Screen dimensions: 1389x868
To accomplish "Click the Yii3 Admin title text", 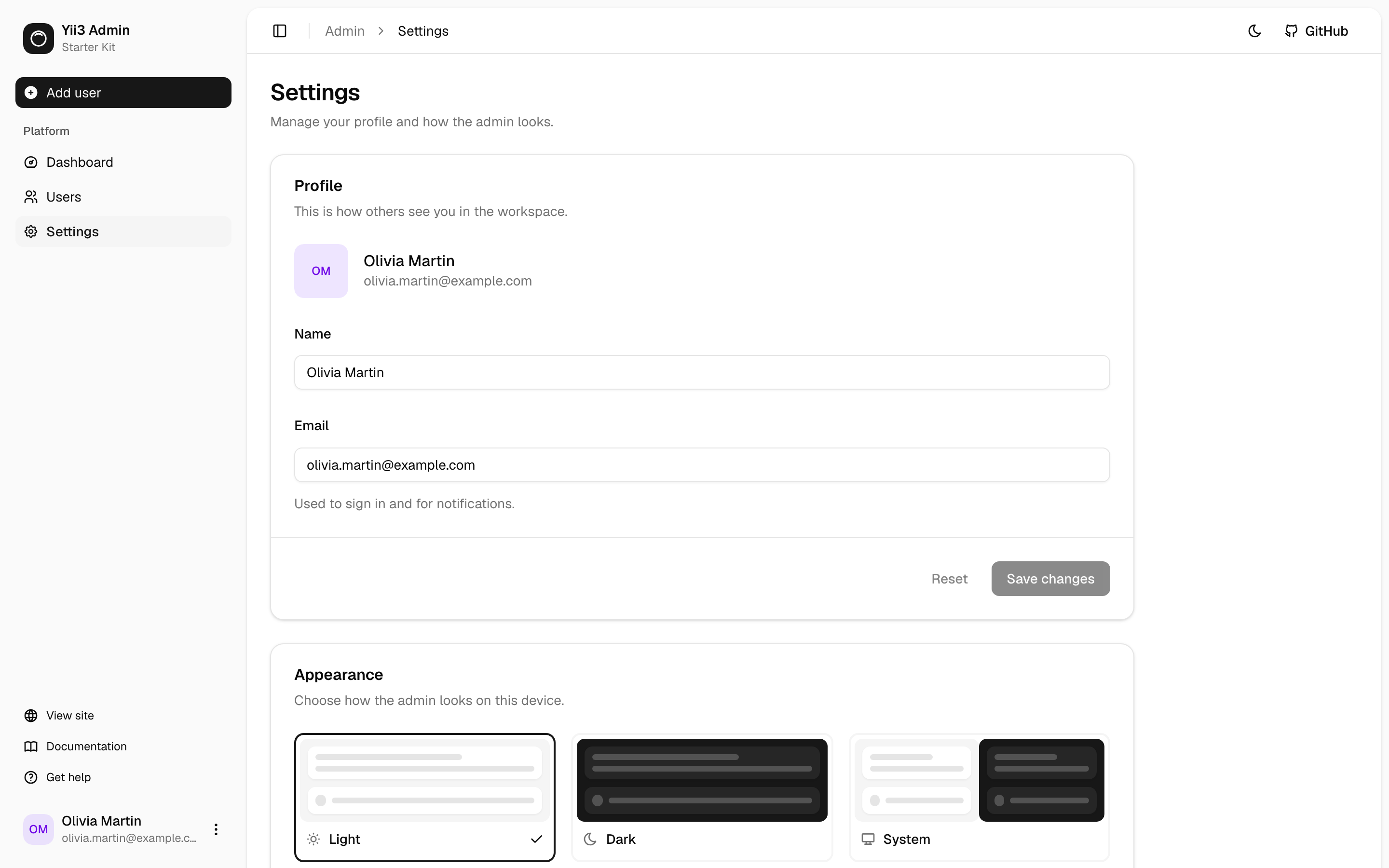I will click(x=96, y=30).
